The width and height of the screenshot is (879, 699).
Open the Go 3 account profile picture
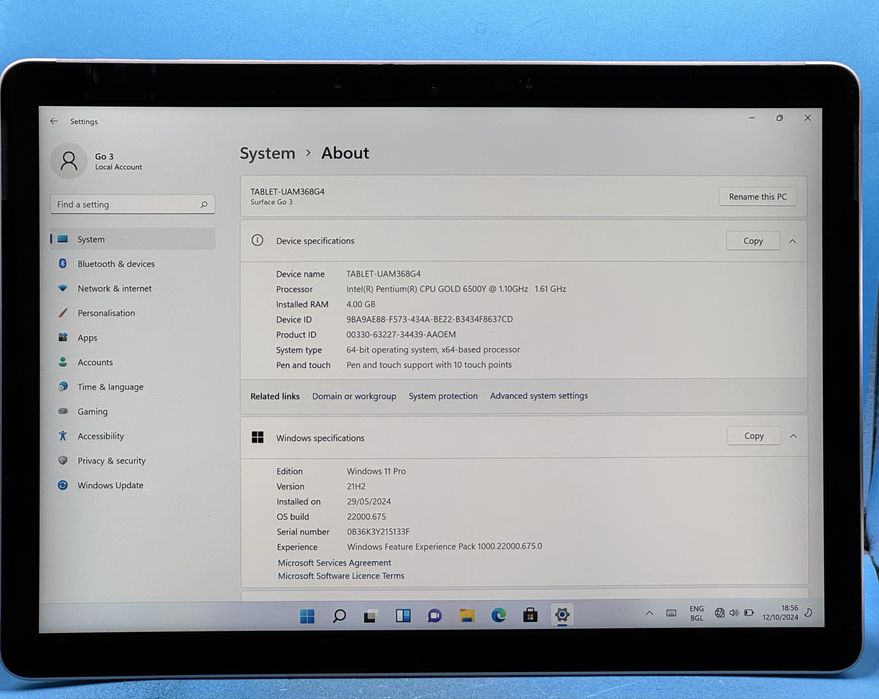pyautogui.click(x=69, y=161)
